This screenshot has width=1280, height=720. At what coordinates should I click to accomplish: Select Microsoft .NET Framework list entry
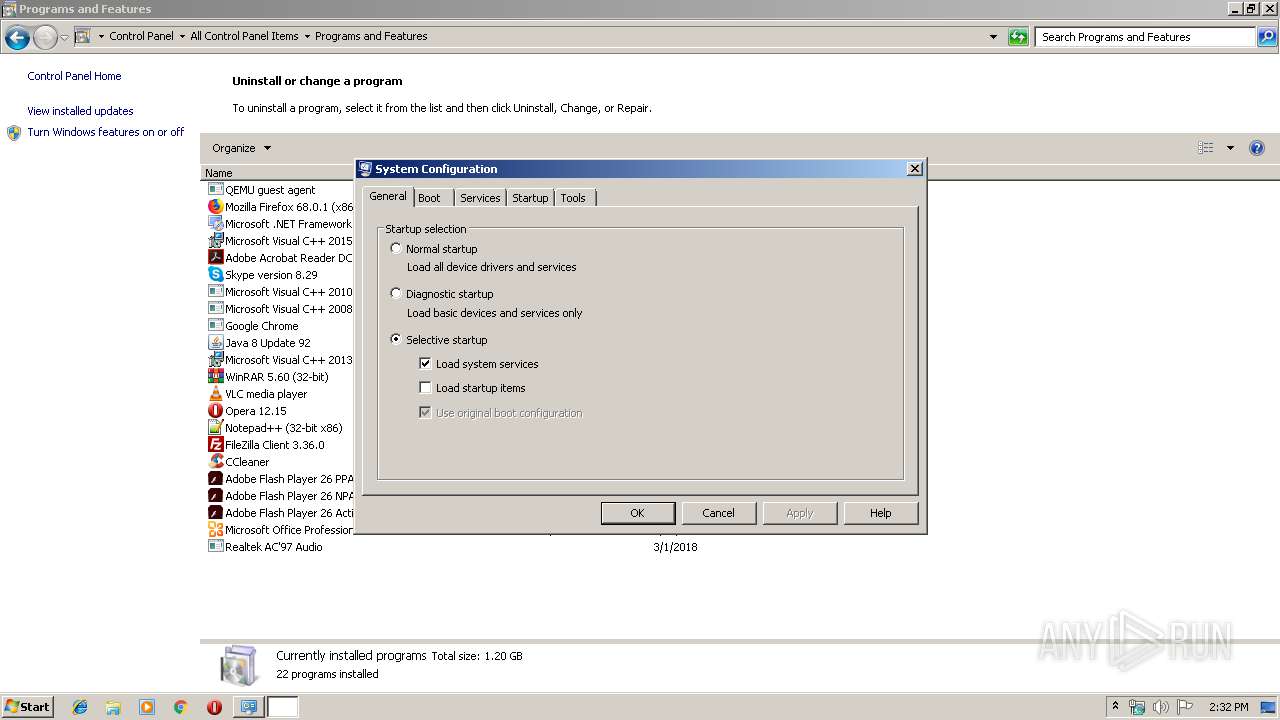click(279, 223)
